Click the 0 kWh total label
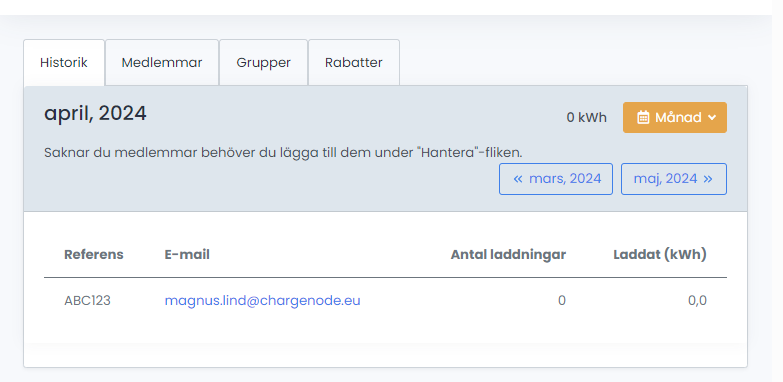 (x=587, y=118)
